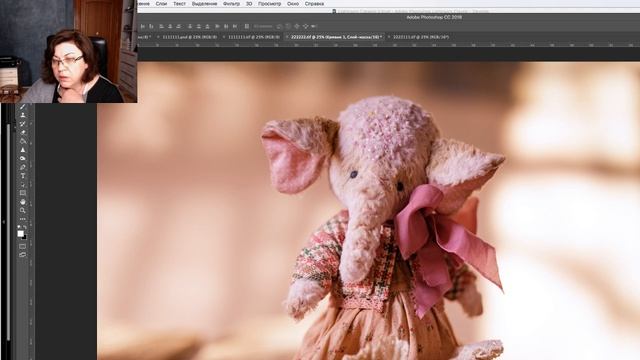The width and height of the screenshot is (640, 360).
Task: Select the Clone Stamp tool
Action: tap(23, 115)
